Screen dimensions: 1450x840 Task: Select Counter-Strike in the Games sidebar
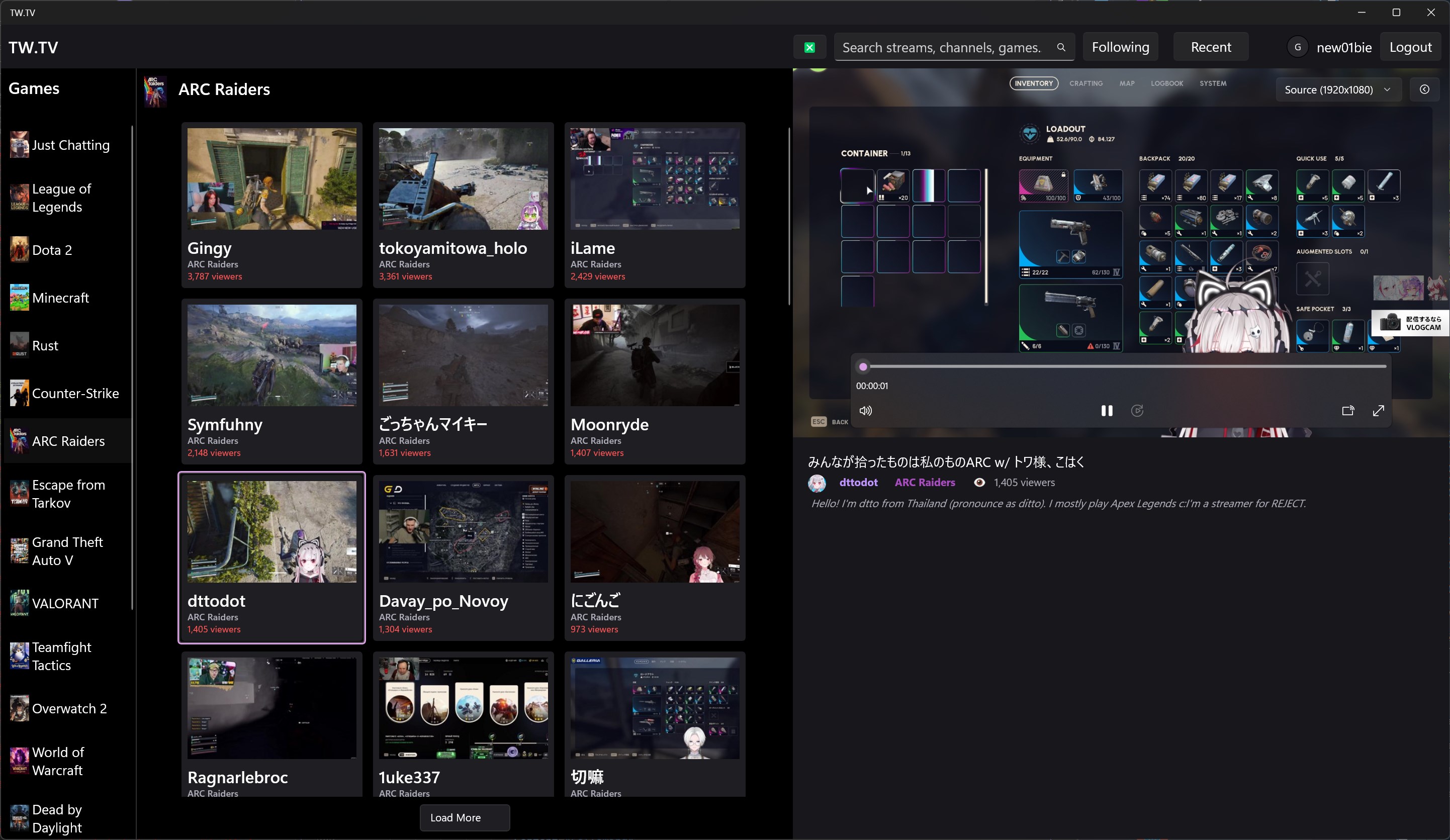(68, 393)
